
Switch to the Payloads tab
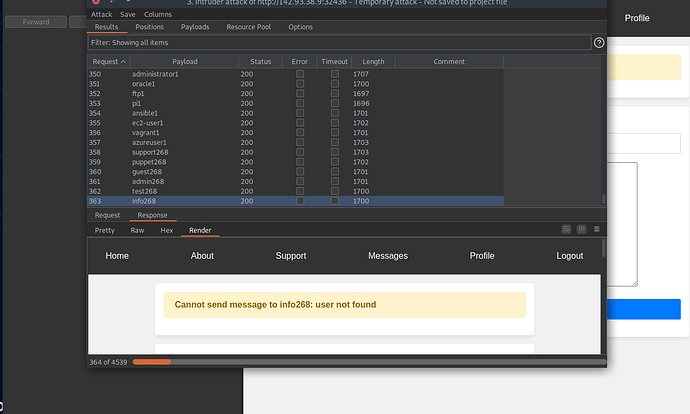(195, 27)
